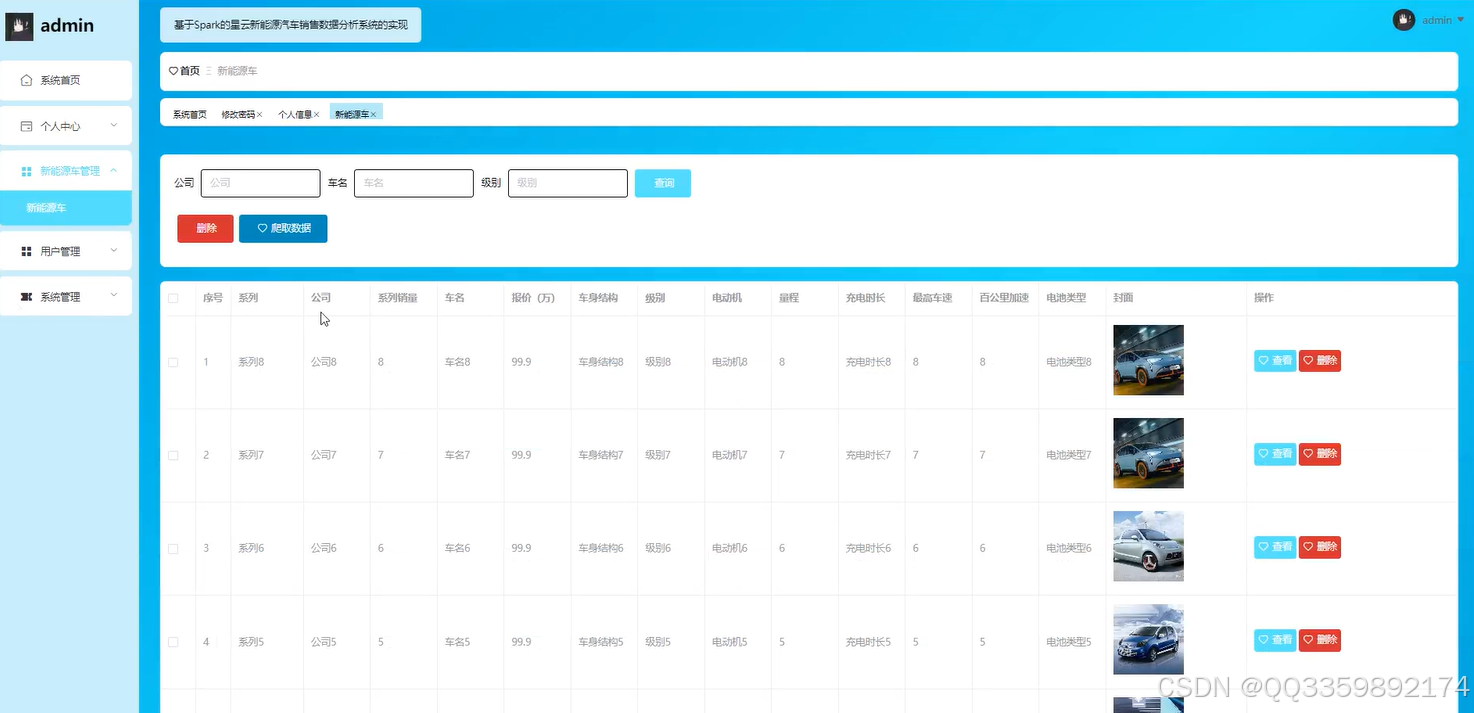Image resolution: width=1474 pixels, height=713 pixels.
Task: Switch to the 系统首页 tab
Action: [x=189, y=115]
